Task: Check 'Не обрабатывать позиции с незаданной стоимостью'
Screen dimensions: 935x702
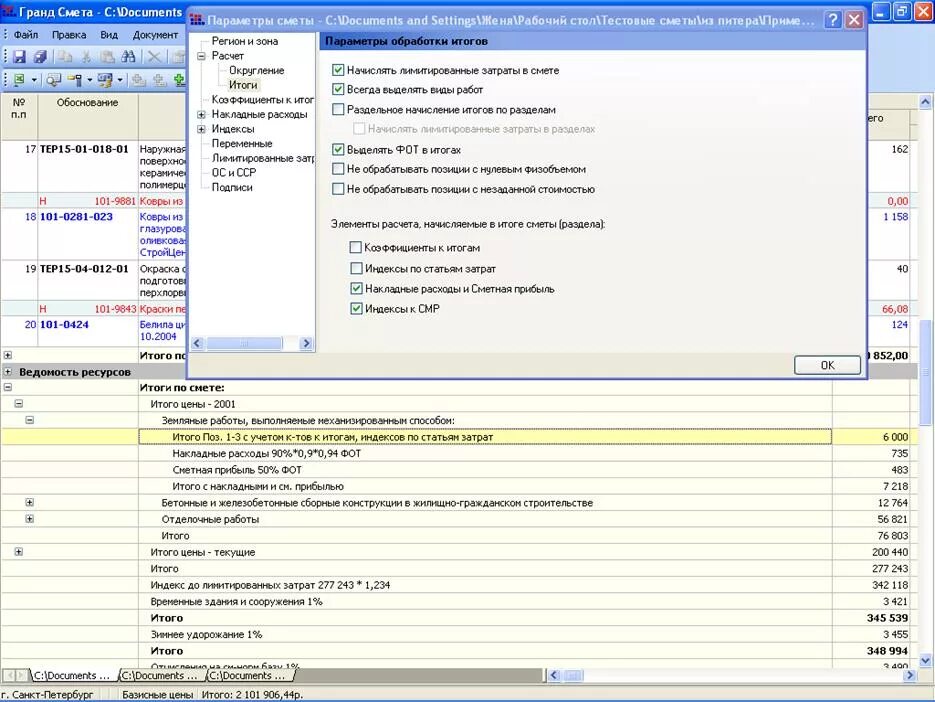Action: tap(338, 189)
